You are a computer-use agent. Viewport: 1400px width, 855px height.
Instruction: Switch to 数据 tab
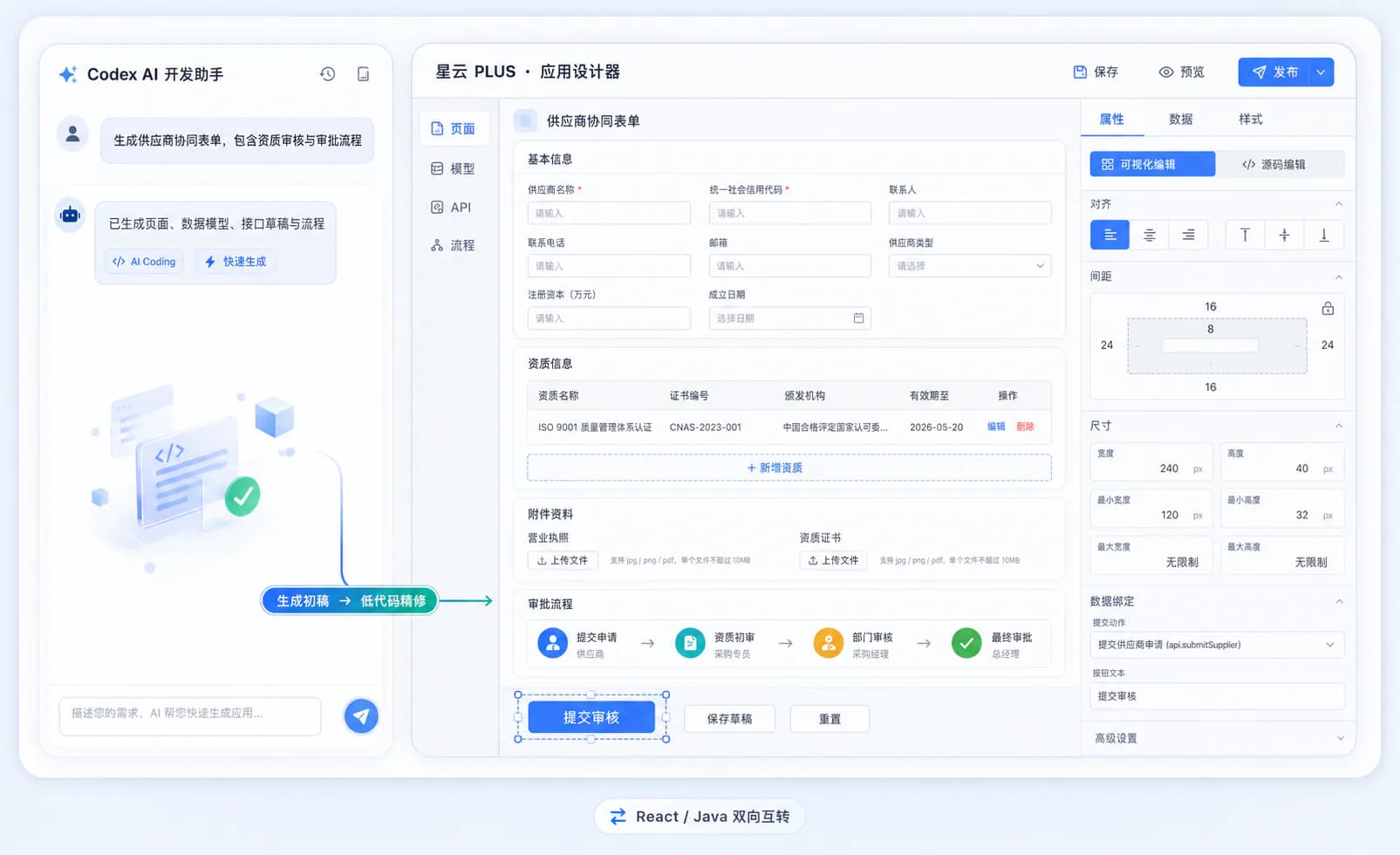(1181, 119)
